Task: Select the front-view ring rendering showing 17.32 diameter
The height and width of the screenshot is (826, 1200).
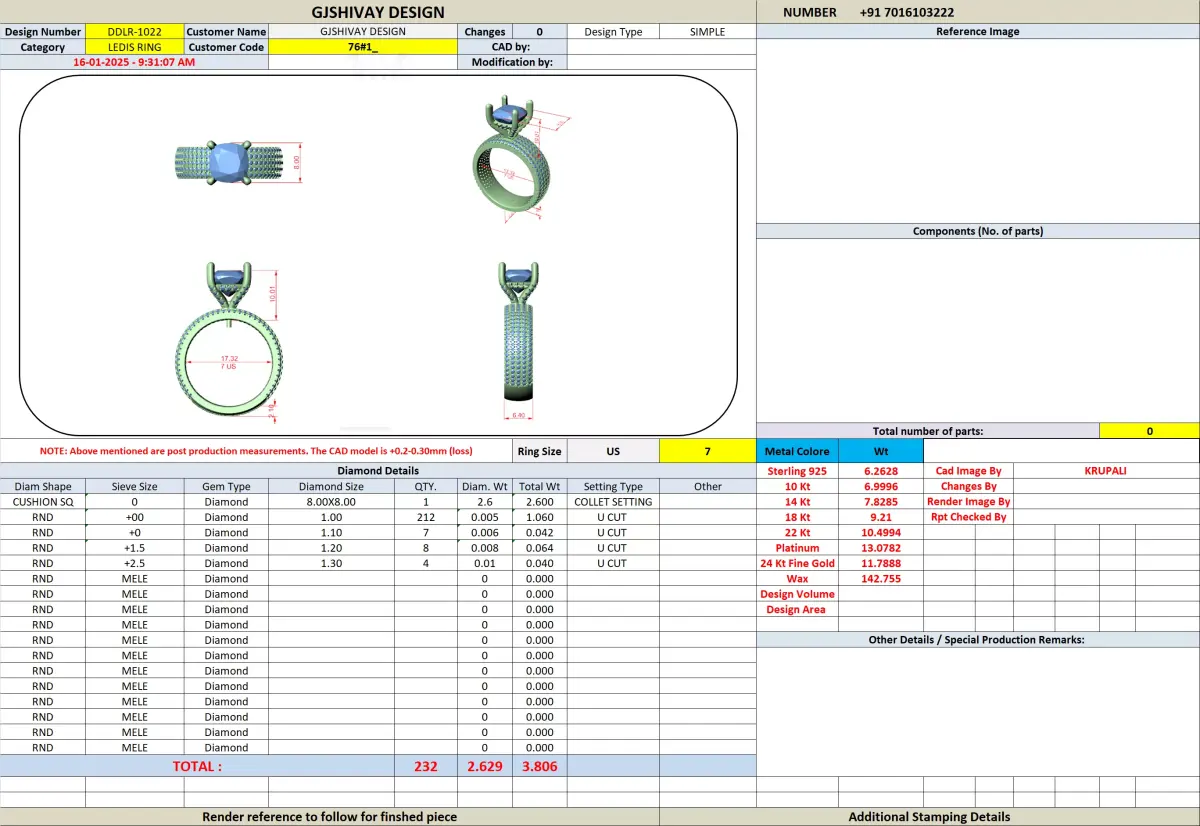Action: point(228,342)
